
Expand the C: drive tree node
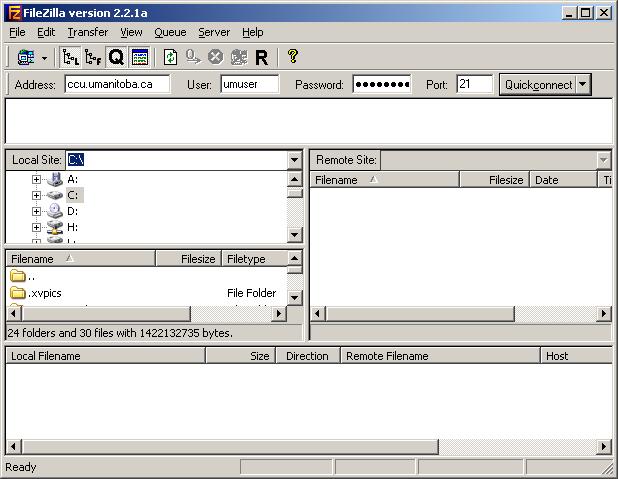point(36,196)
